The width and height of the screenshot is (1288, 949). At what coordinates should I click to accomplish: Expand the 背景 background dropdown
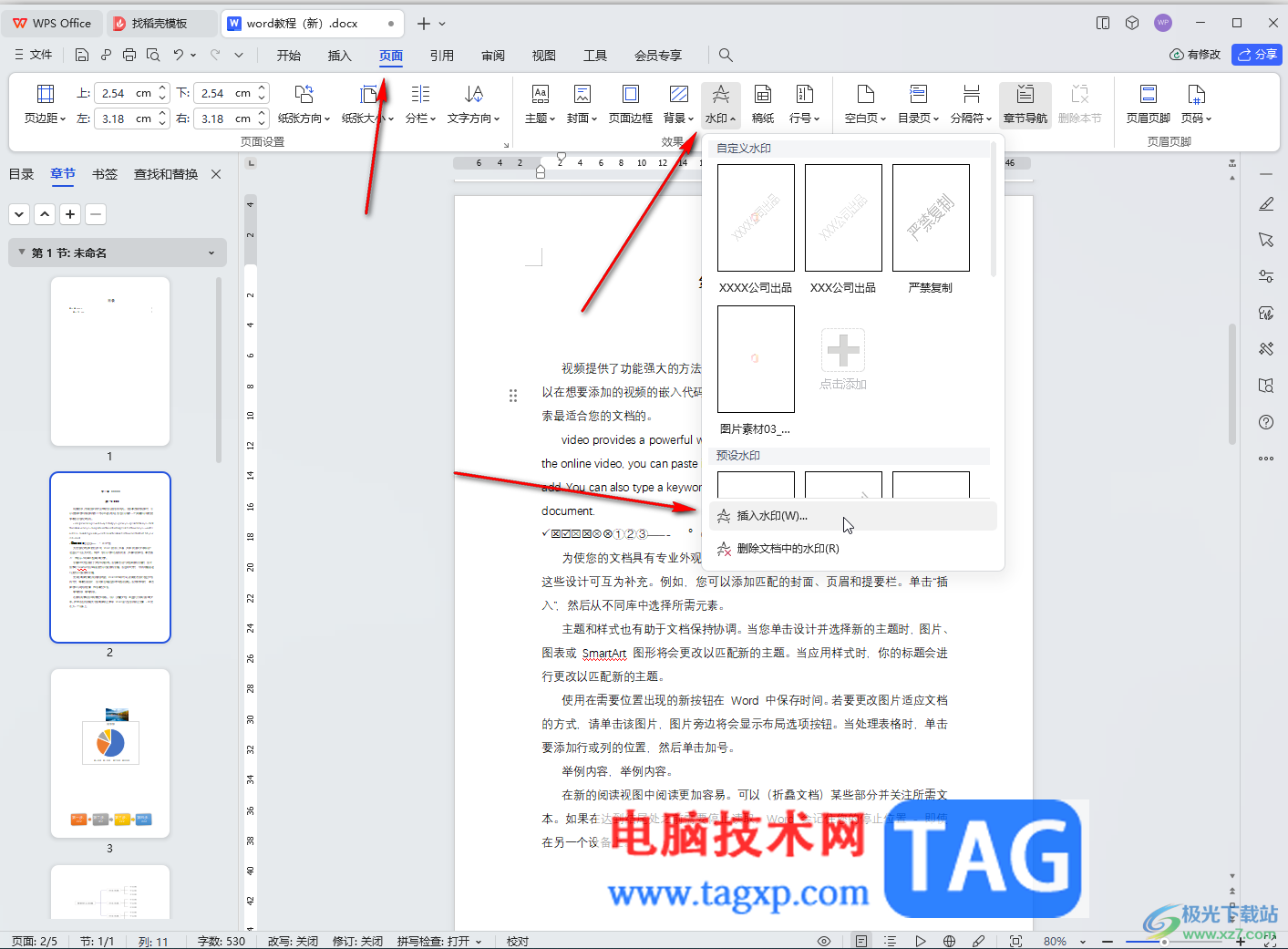click(678, 119)
